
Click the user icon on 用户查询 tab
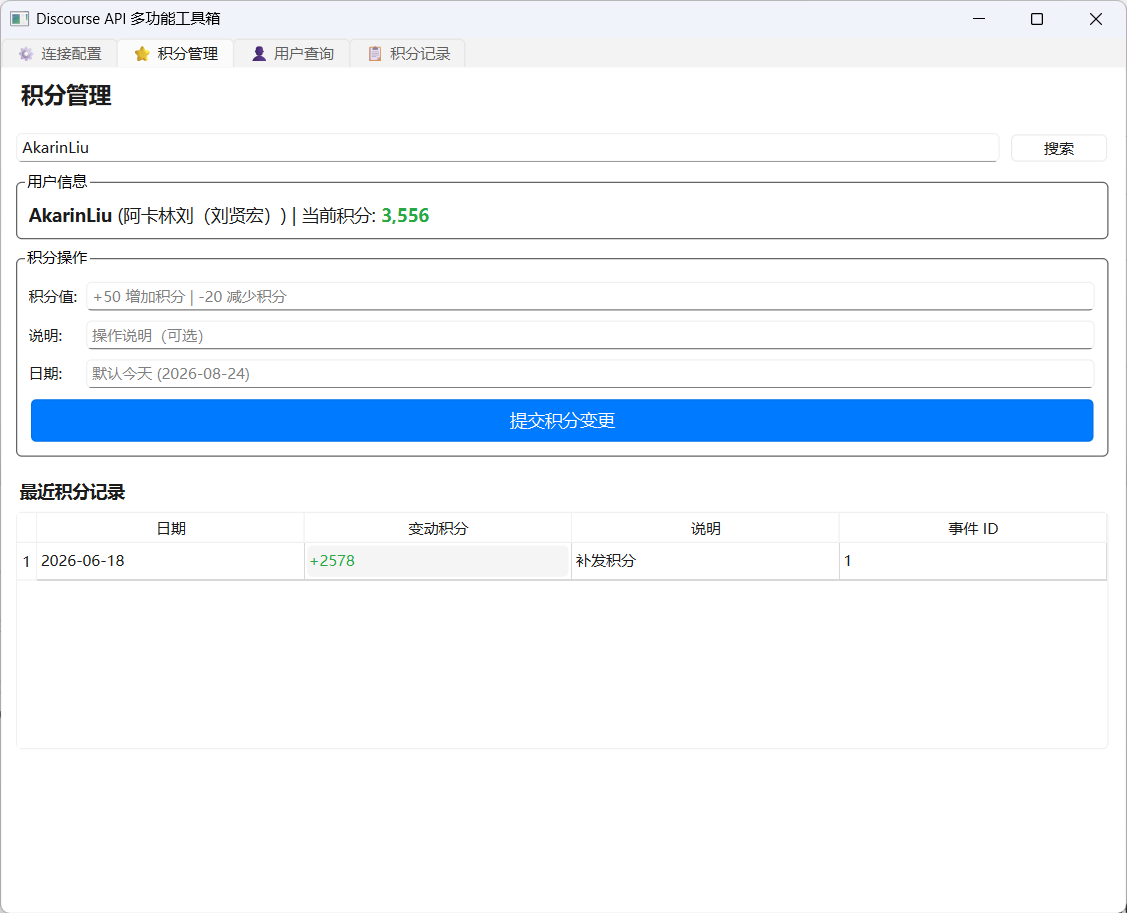click(259, 54)
